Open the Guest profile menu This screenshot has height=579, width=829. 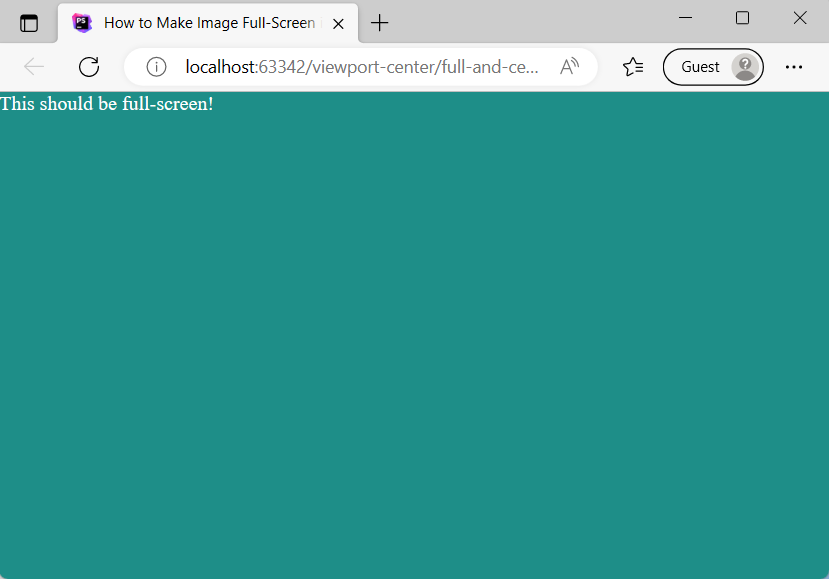coord(712,66)
